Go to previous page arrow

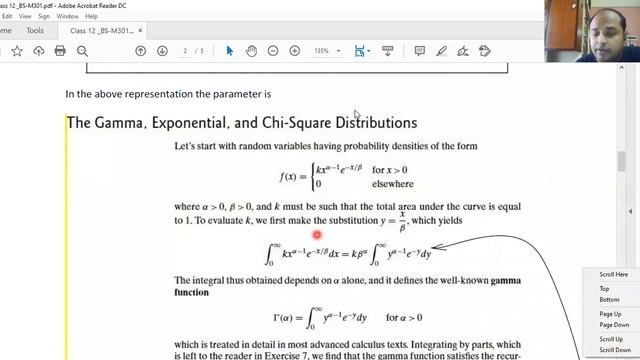[x=140, y=51]
